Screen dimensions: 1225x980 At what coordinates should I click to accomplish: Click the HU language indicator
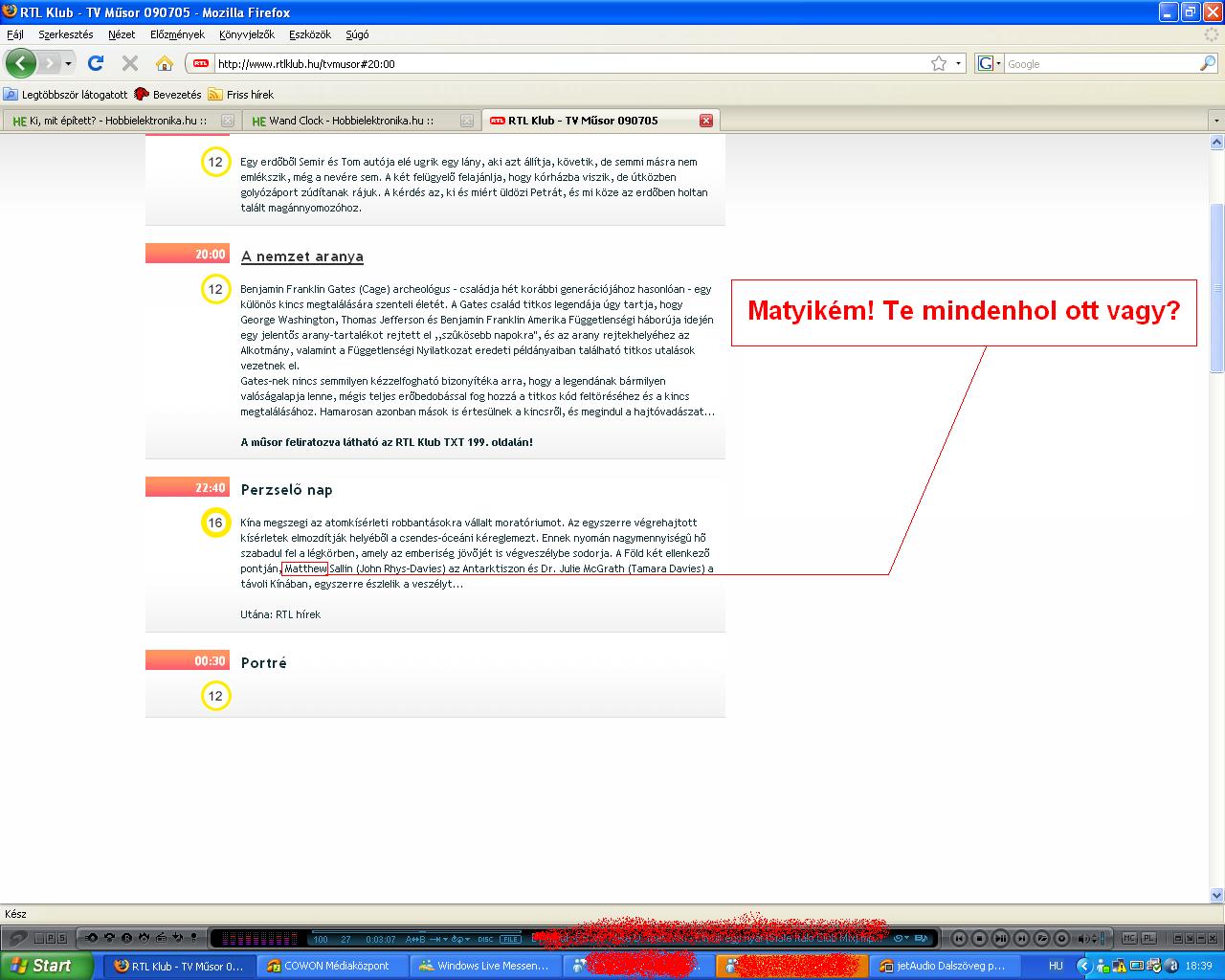point(1057,966)
